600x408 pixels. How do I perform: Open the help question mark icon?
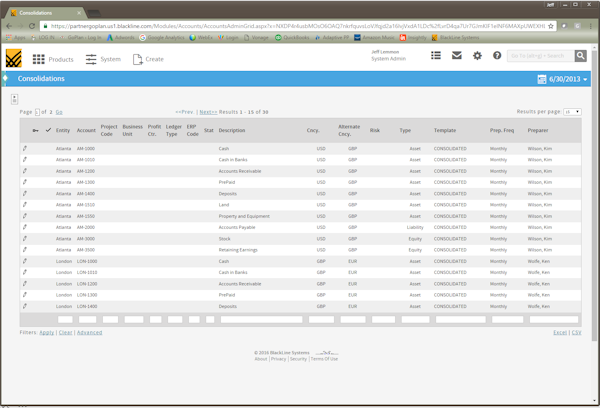[x=497, y=55]
